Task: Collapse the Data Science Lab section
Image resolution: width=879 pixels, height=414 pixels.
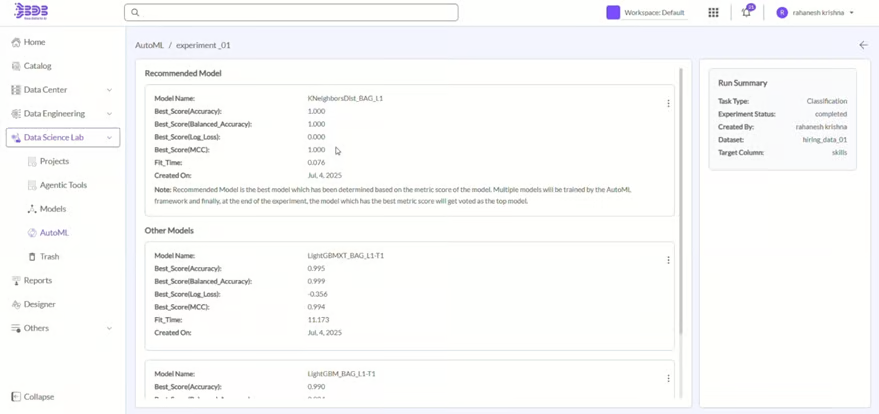Action: point(109,138)
